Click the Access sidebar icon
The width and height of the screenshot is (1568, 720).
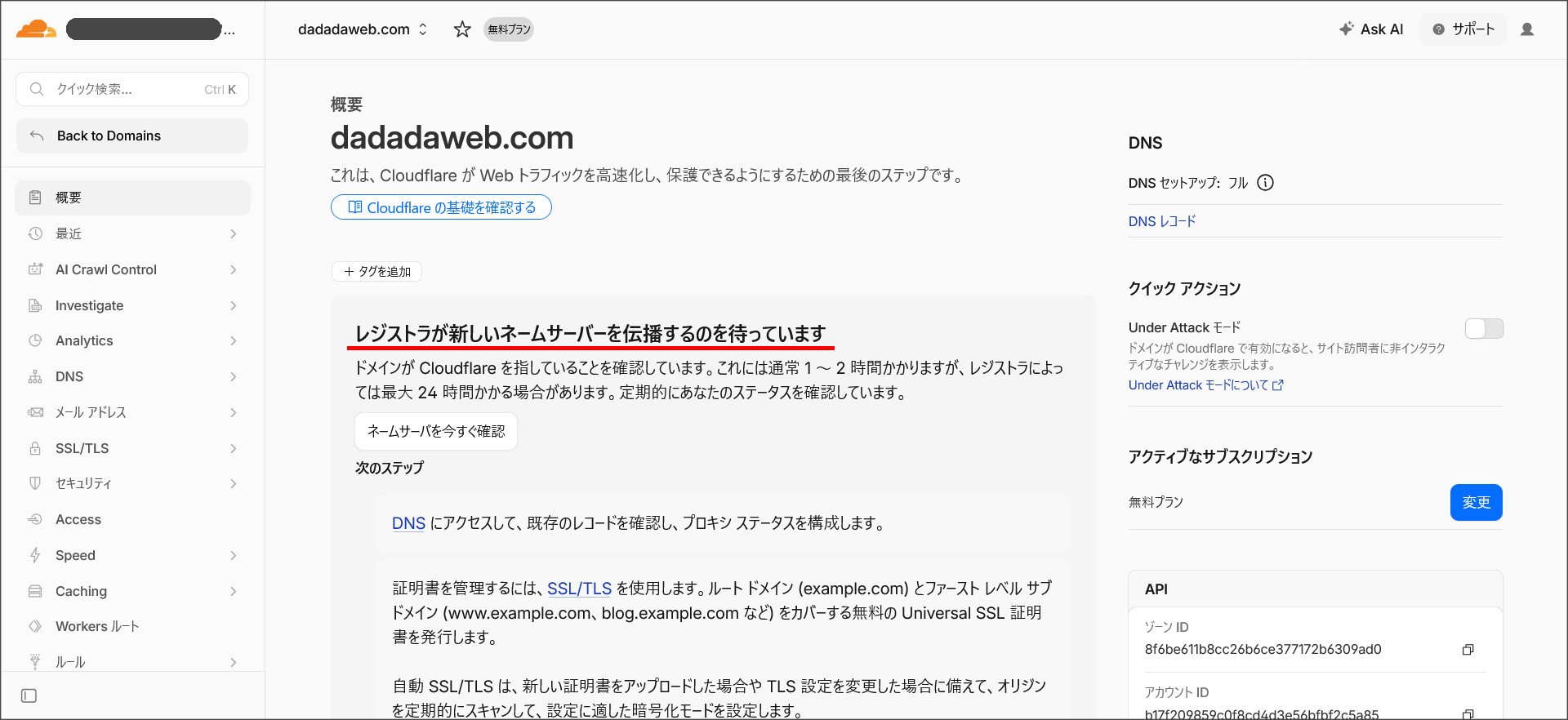click(x=35, y=519)
